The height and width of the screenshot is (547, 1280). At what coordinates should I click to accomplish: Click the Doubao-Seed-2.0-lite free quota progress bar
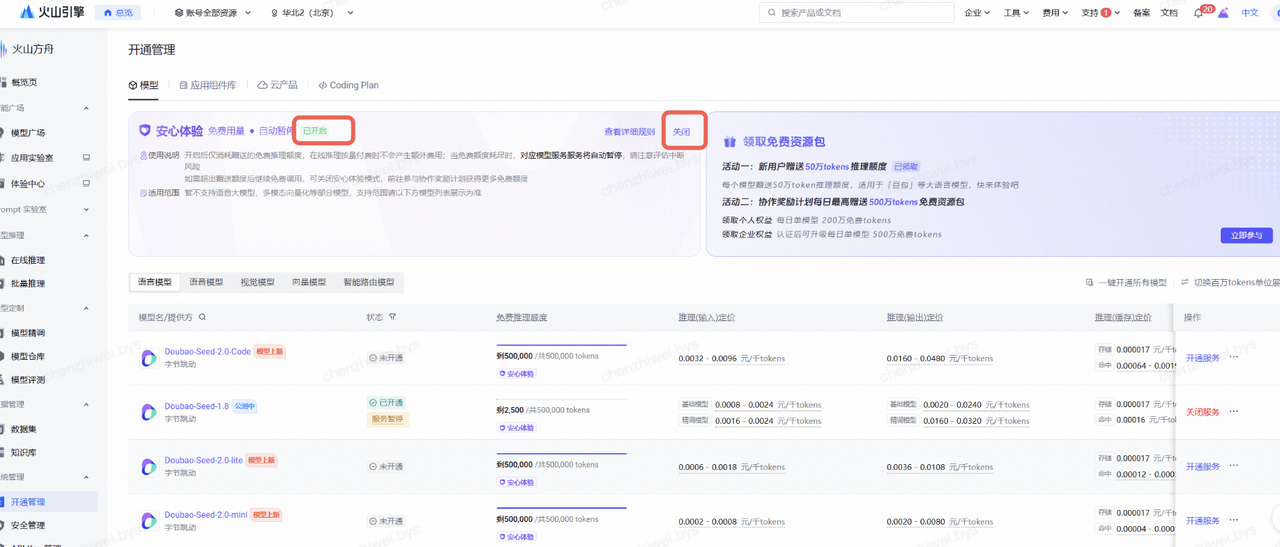pyautogui.click(x=561, y=453)
